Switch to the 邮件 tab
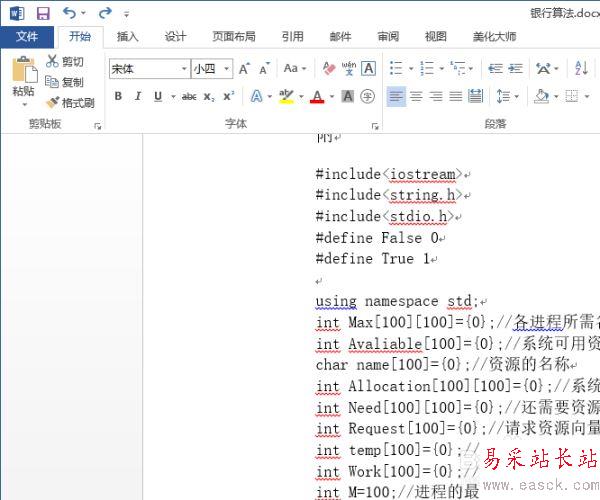This screenshot has width=600, height=500. click(340, 37)
